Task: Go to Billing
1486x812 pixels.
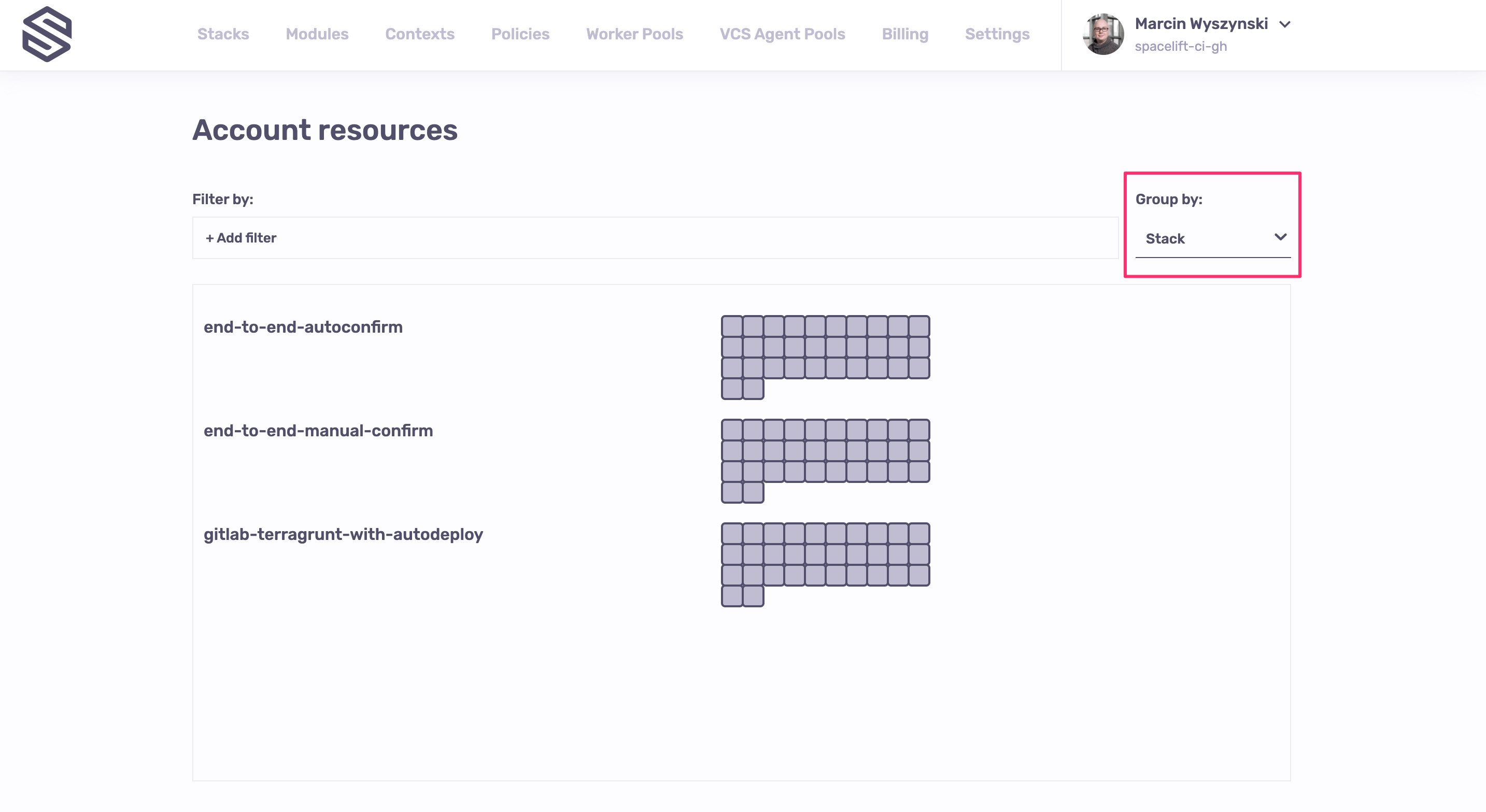Action: point(904,34)
